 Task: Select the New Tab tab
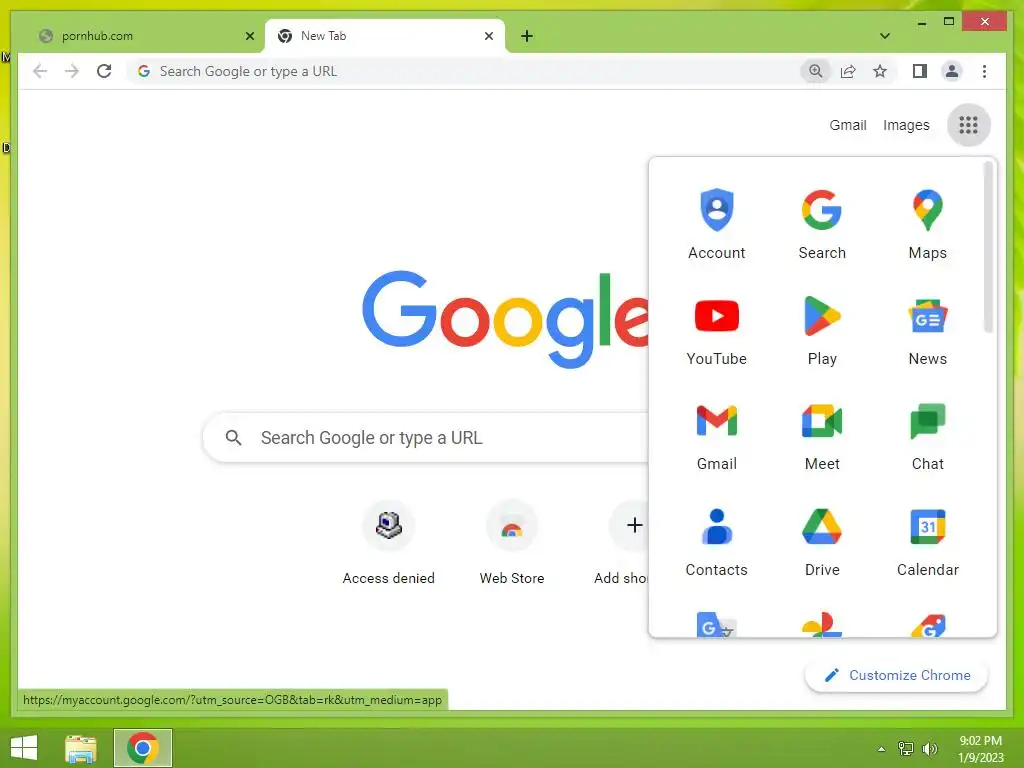pyautogui.click(x=385, y=36)
